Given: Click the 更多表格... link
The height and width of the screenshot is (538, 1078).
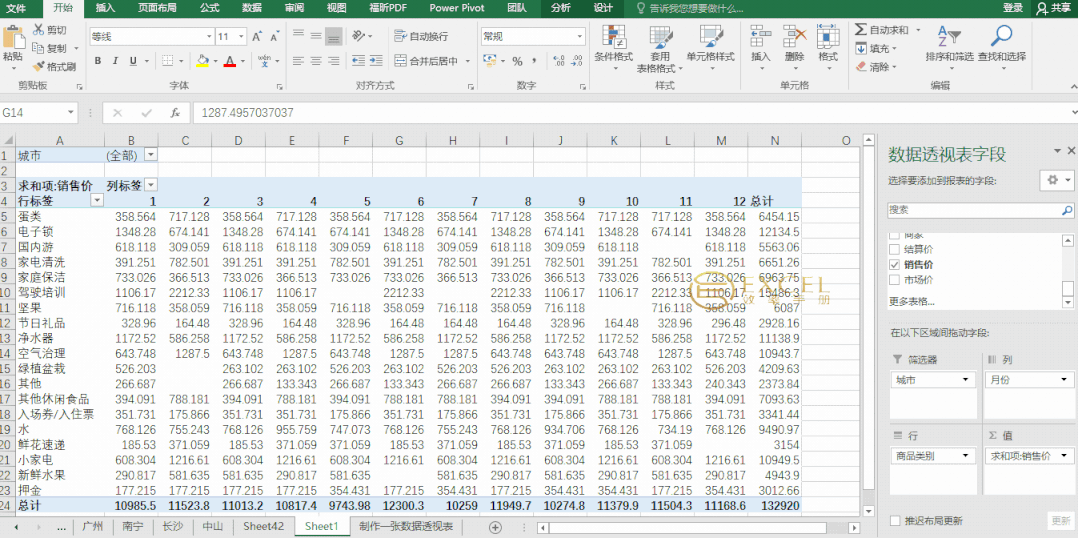Looking at the screenshot, I should click(911, 301).
